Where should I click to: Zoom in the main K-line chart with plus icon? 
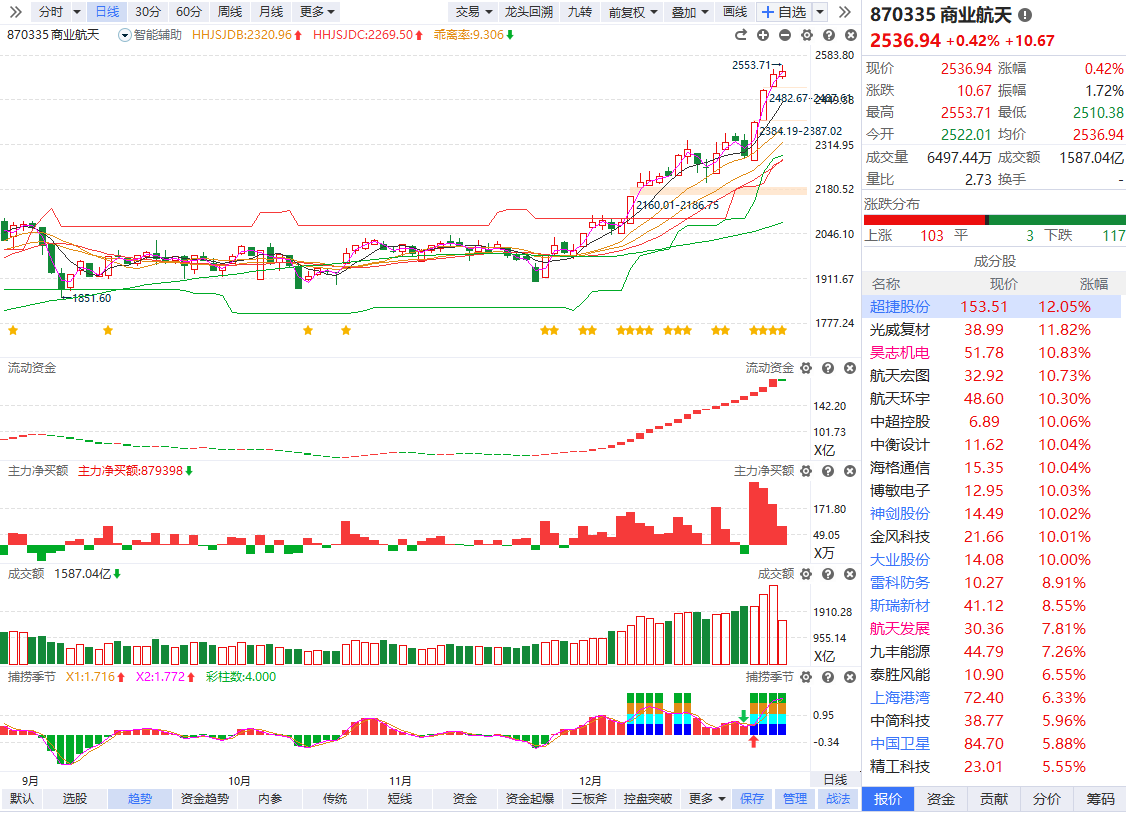763,35
